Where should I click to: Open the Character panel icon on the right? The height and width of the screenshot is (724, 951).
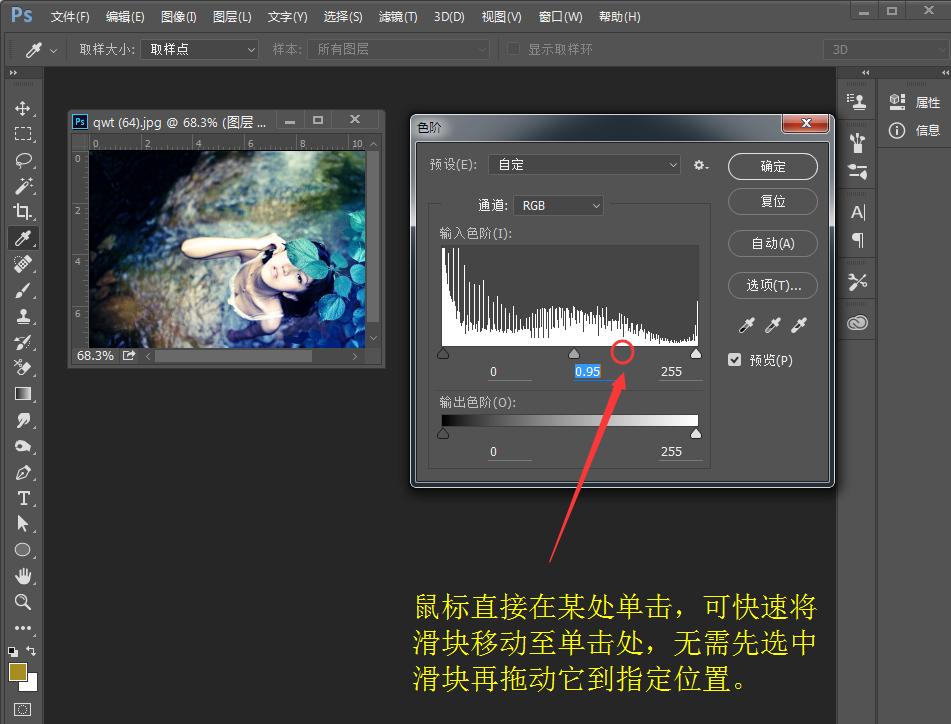tap(856, 211)
